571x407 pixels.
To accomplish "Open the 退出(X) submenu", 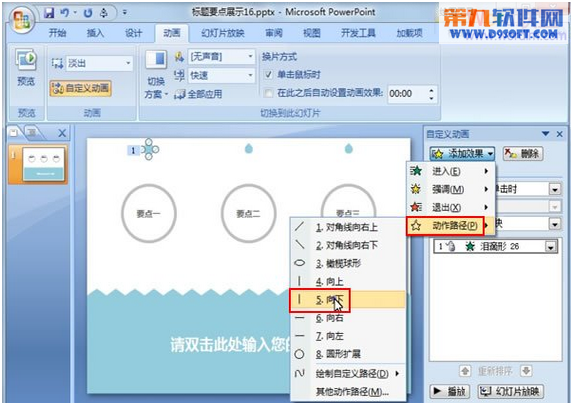I will [x=450, y=207].
